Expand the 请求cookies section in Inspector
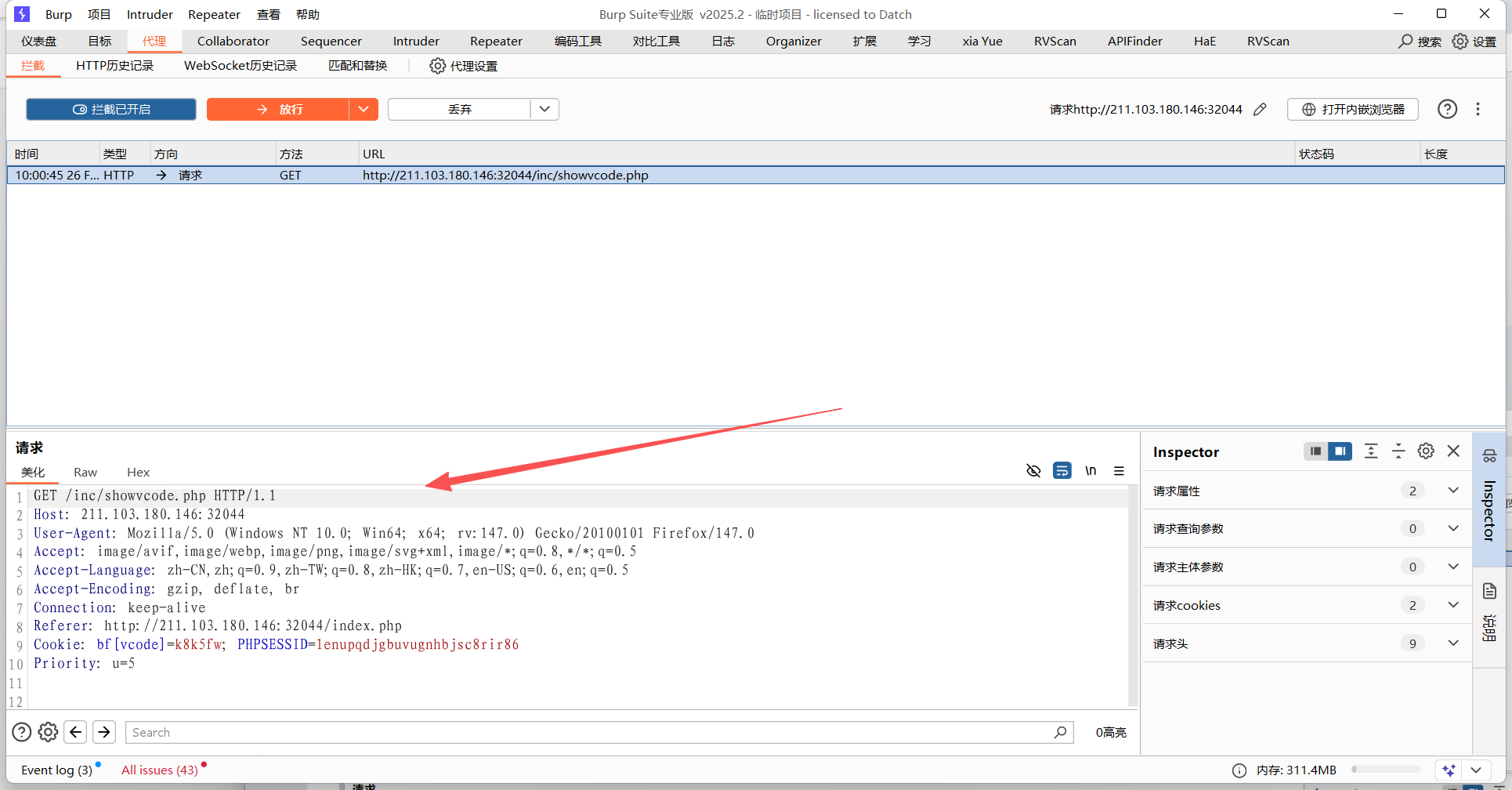1512x790 pixels. 1453,605
